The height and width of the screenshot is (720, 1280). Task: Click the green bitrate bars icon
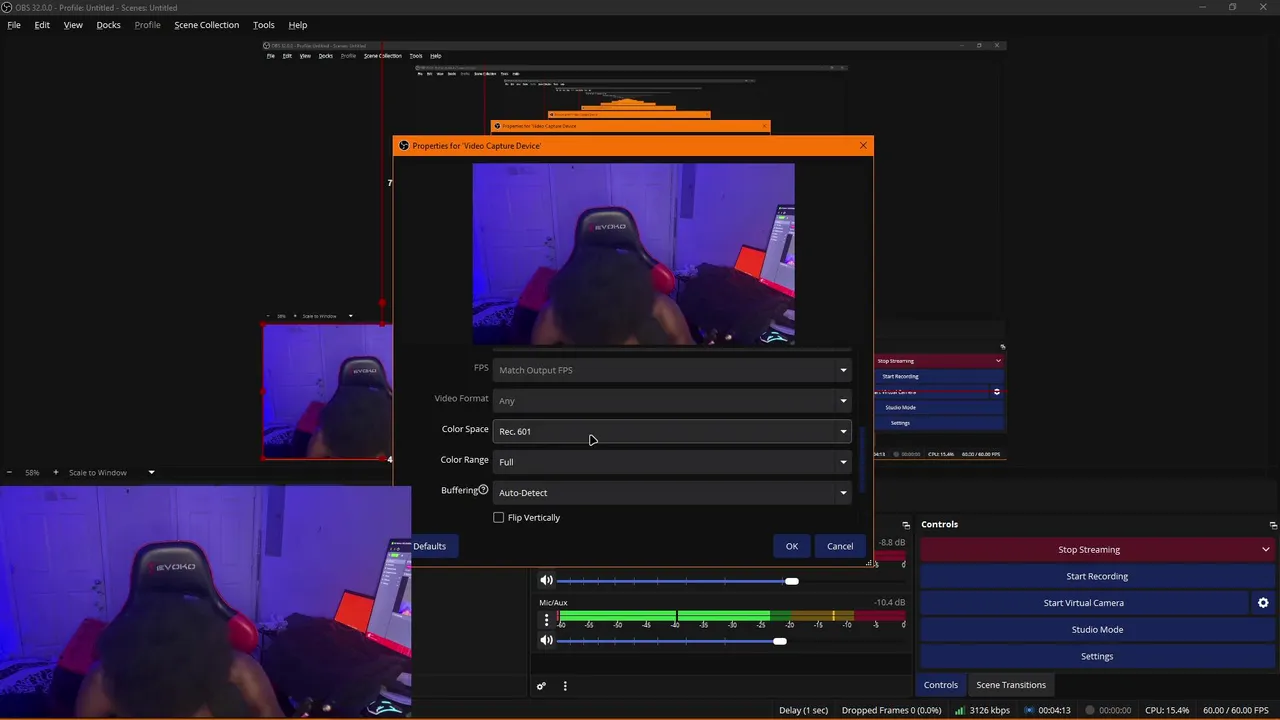tap(960, 710)
